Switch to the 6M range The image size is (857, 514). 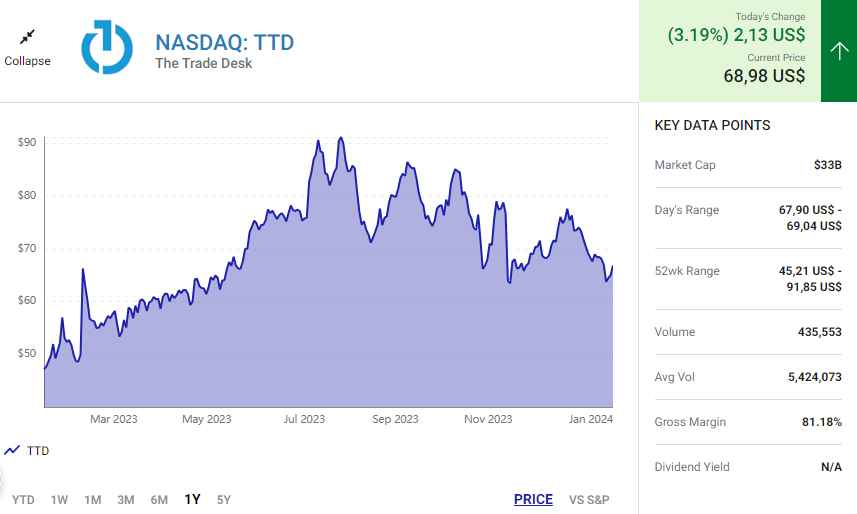(159, 500)
